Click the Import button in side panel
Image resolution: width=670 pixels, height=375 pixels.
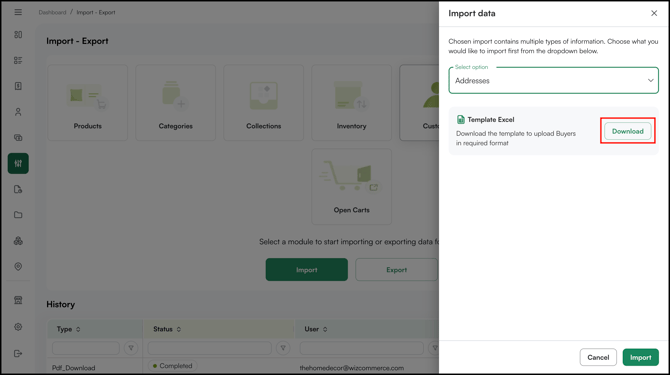pos(641,357)
